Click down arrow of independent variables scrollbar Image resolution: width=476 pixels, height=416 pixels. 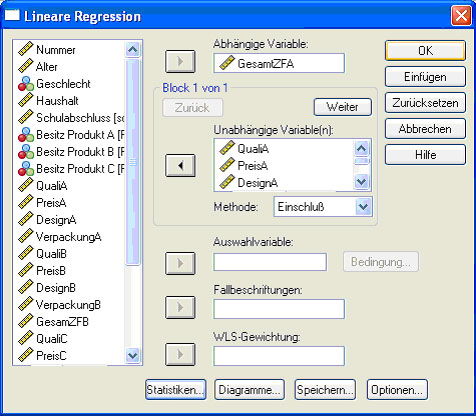coord(362,182)
